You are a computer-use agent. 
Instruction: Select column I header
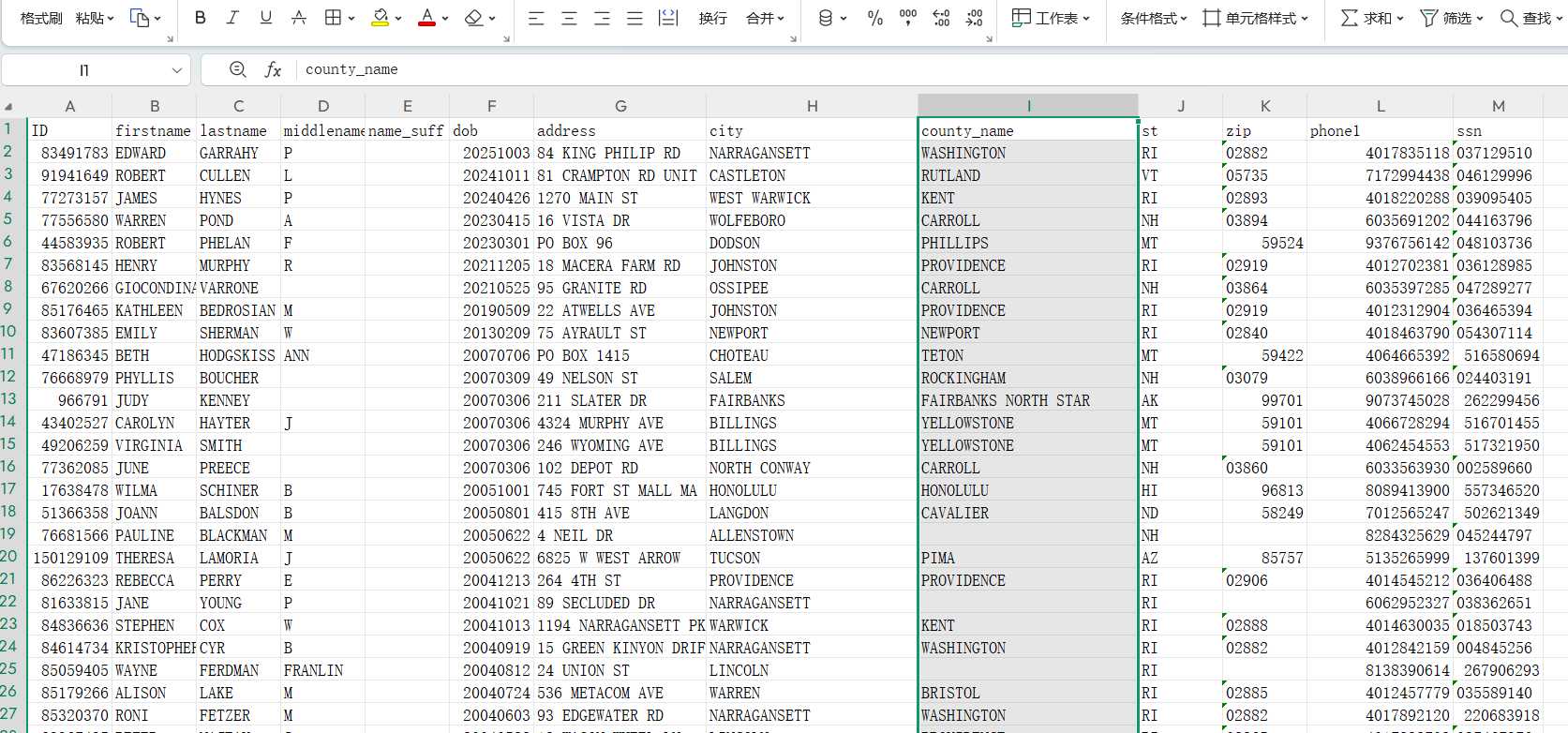click(1028, 107)
